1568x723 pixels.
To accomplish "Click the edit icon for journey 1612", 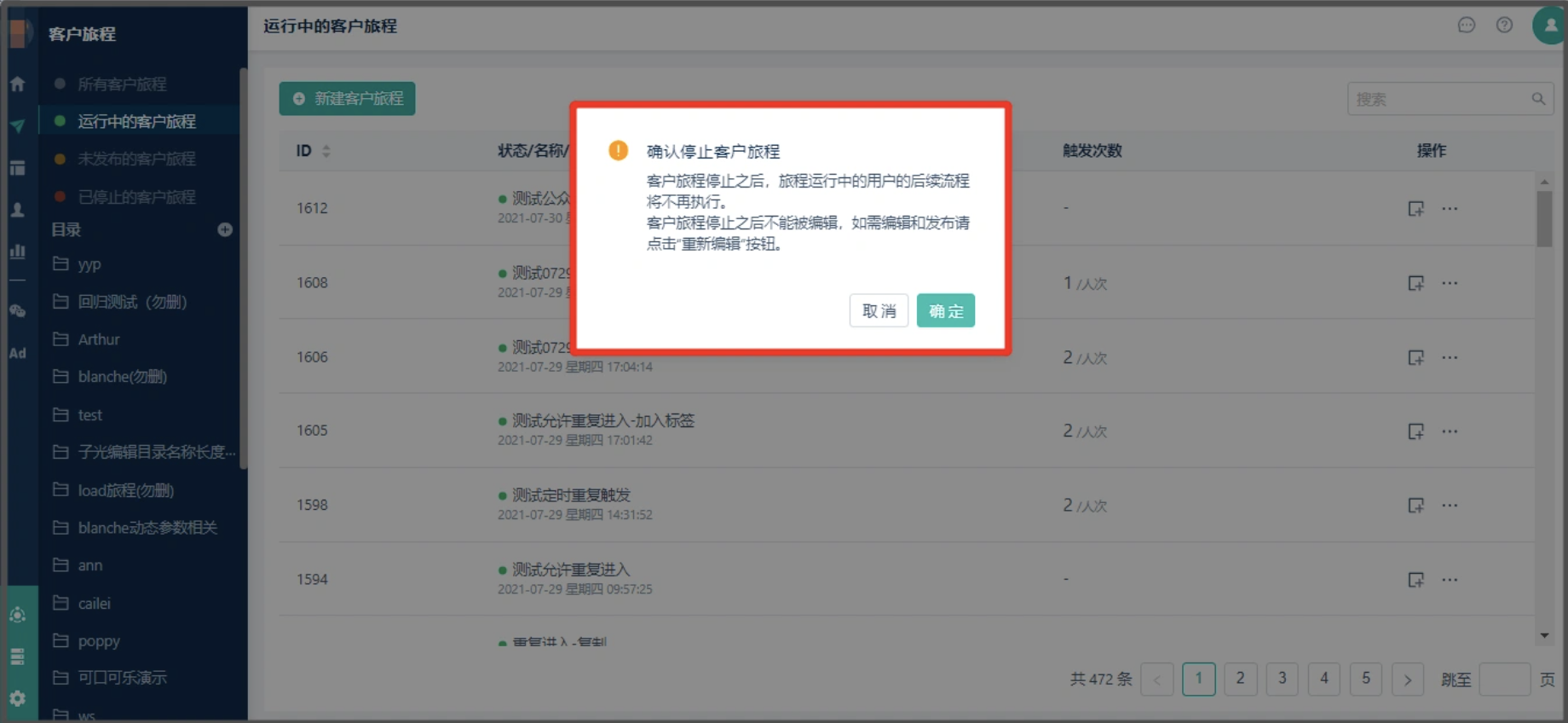I will tap(1415, 209).
